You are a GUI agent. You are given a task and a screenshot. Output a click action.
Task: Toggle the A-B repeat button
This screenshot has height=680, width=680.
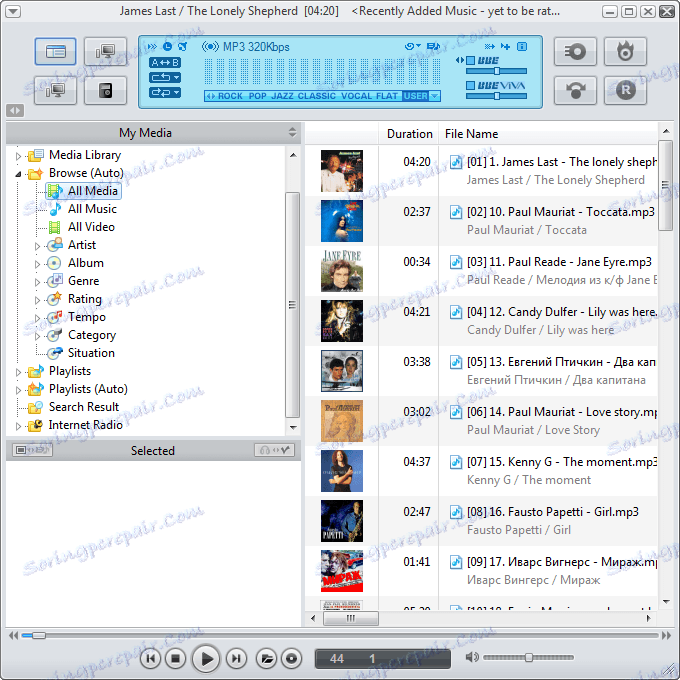click(x=165, y=62)
